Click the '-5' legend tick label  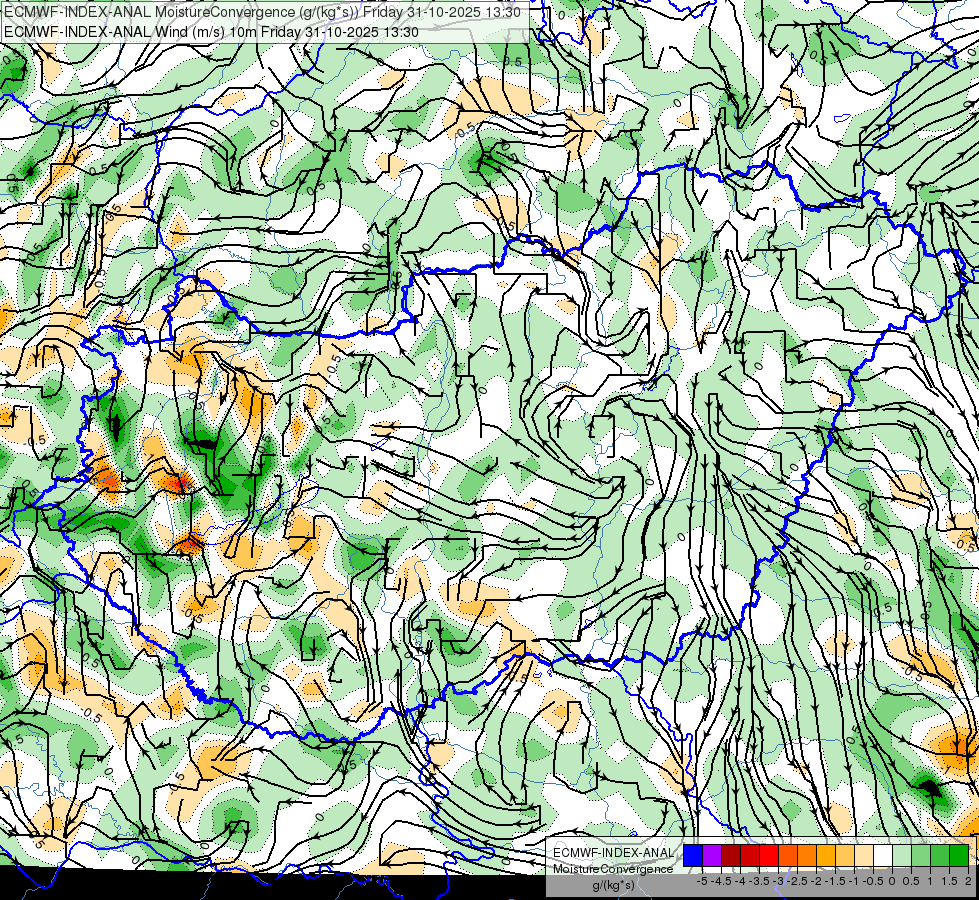pos(702,881)
